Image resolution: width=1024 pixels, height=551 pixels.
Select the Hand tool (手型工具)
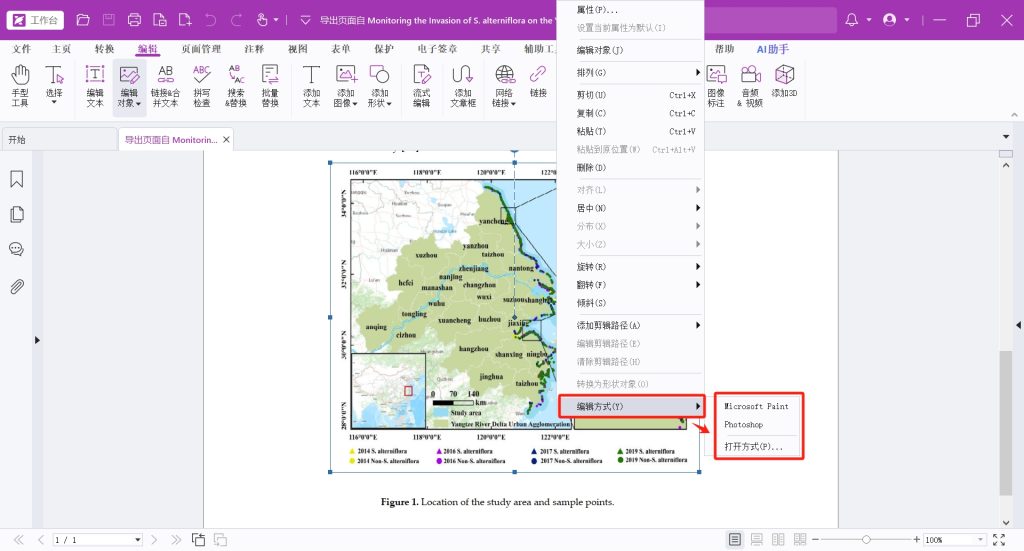(x=20, y=84)
